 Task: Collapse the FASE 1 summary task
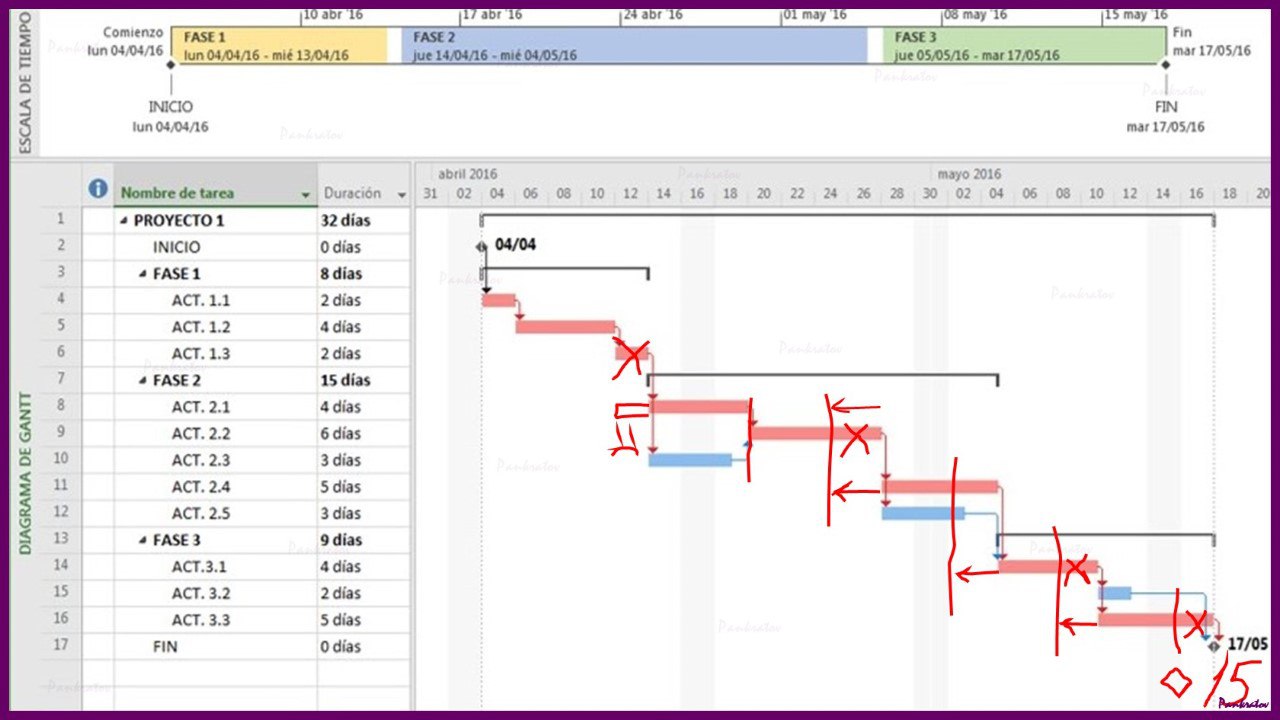[x=143, y=274]
